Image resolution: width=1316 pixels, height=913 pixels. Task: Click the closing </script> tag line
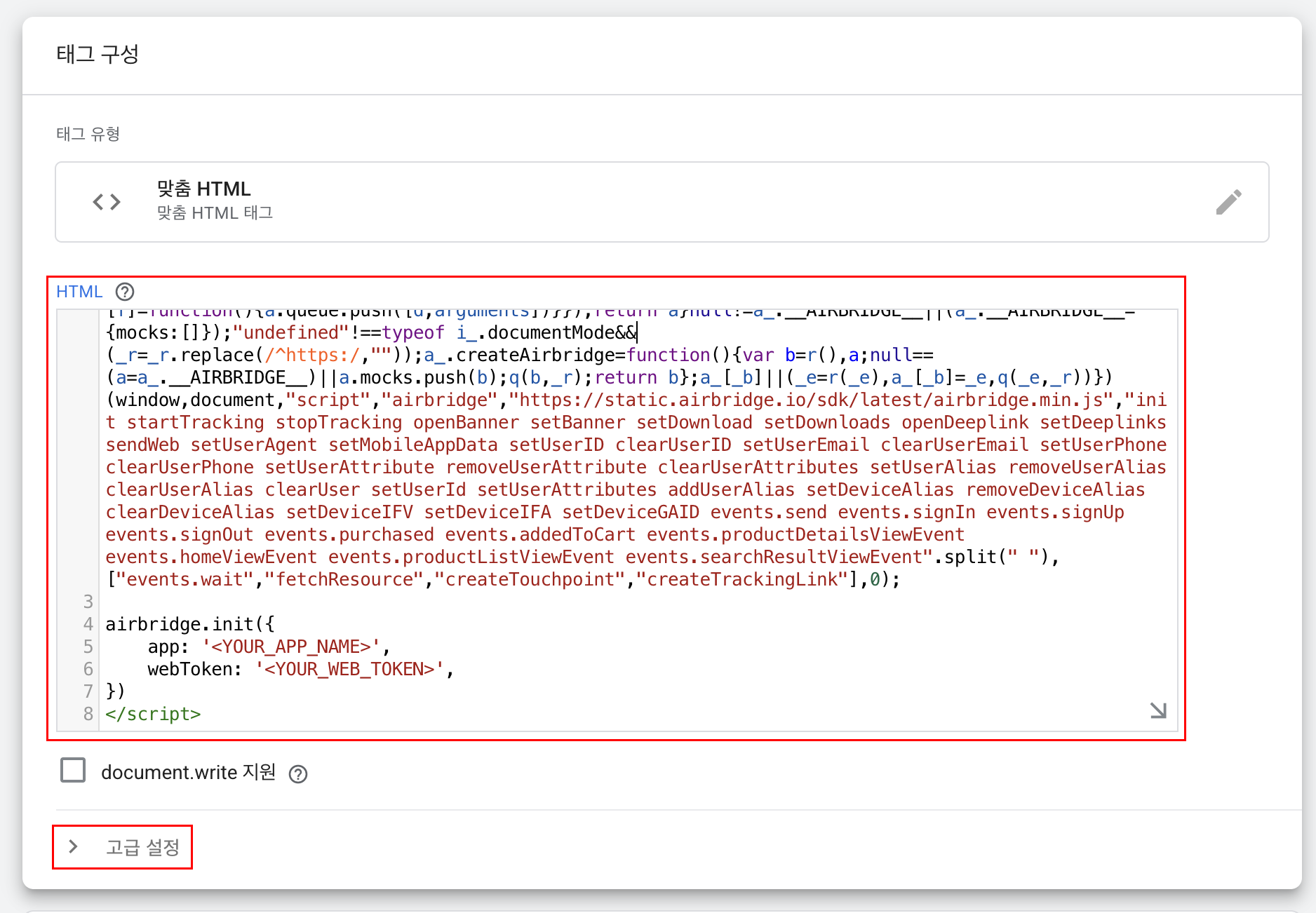pos(153,714)
